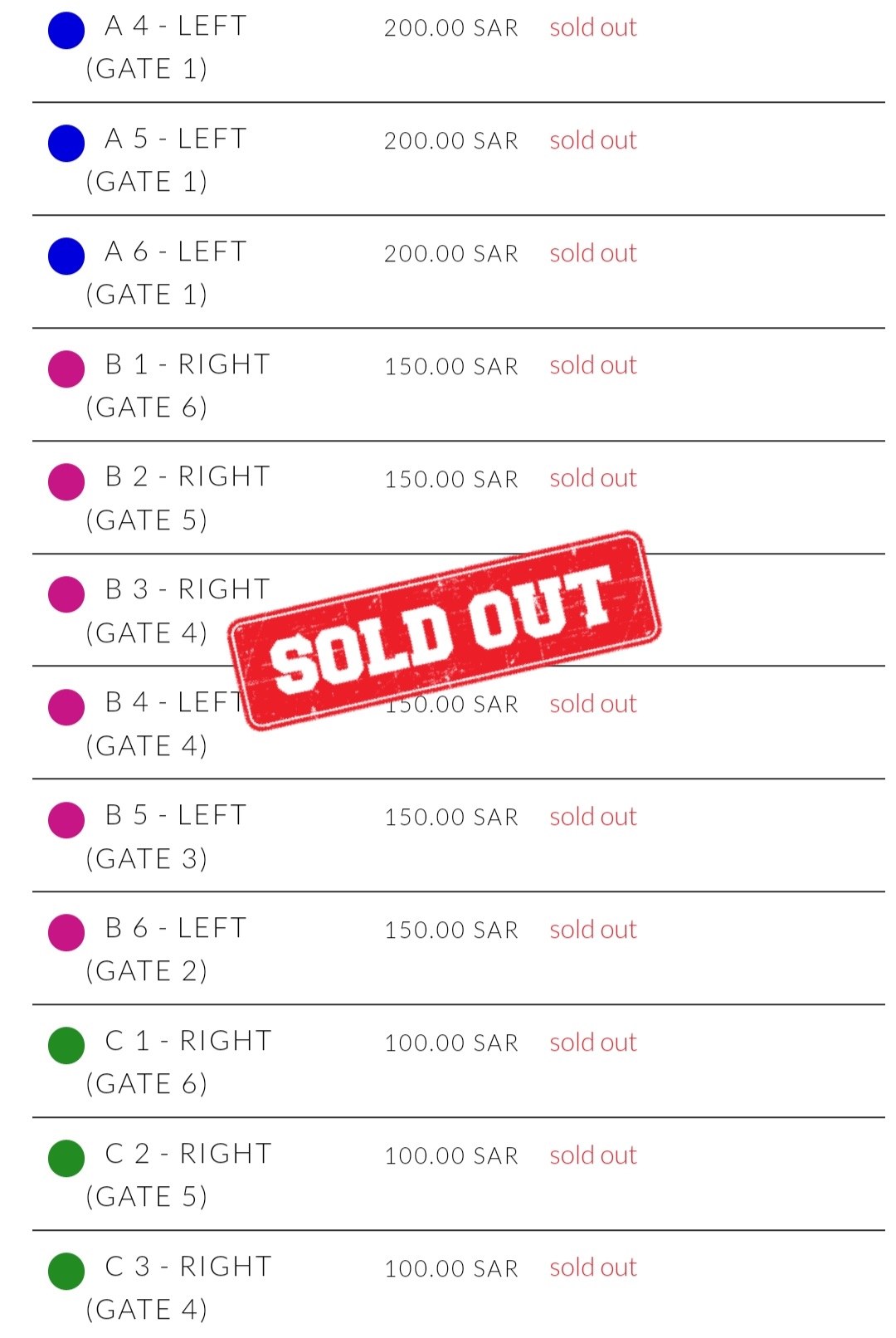
Task: Select the magenta dot for B 1 - RIGHT
Action: tap(66, 369)
